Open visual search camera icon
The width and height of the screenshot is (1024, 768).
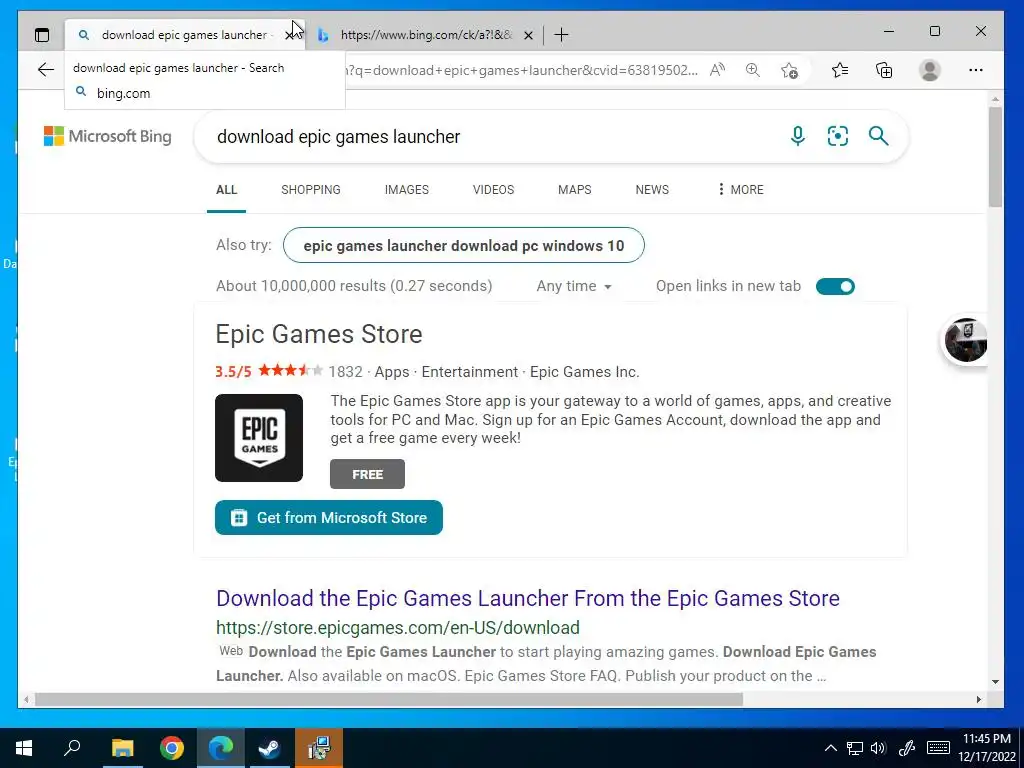tap(837, 136)
